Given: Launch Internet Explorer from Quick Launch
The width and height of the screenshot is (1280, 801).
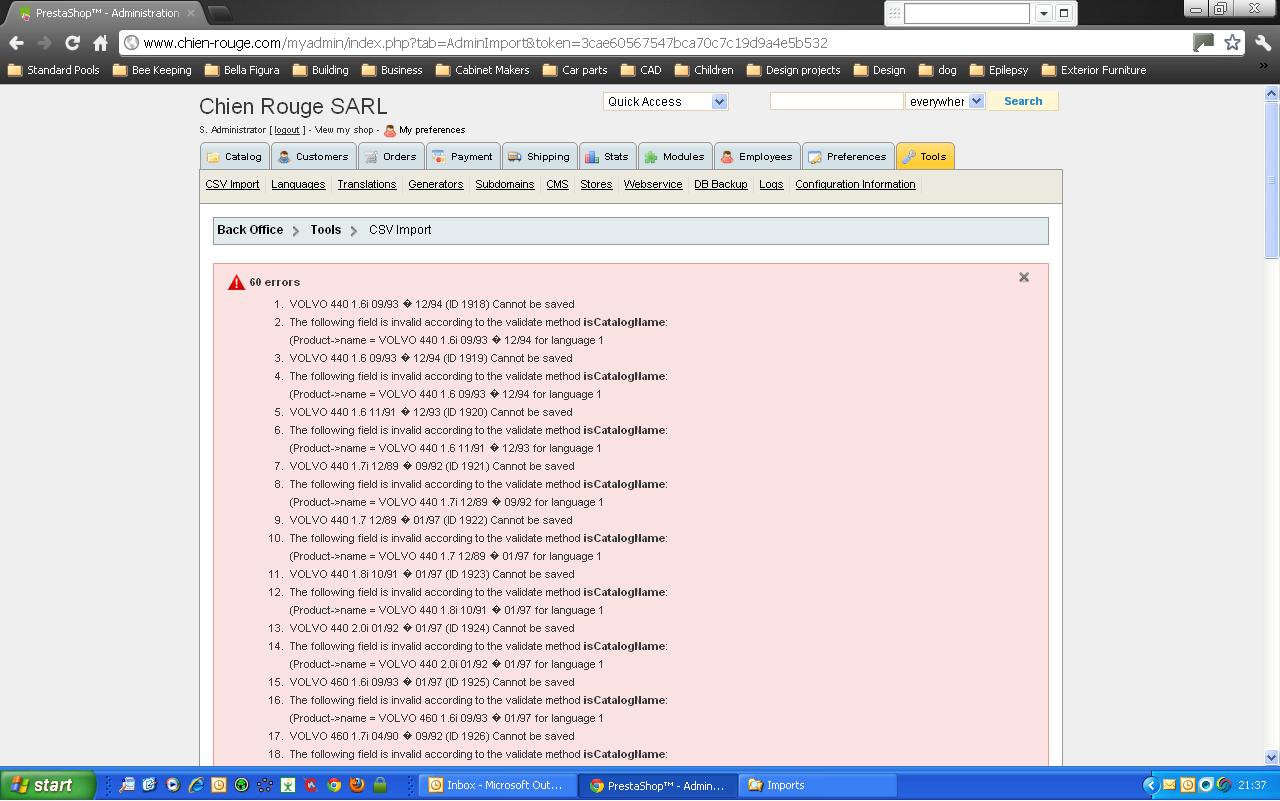Looking at the screenshot, I should click(195, 785).
